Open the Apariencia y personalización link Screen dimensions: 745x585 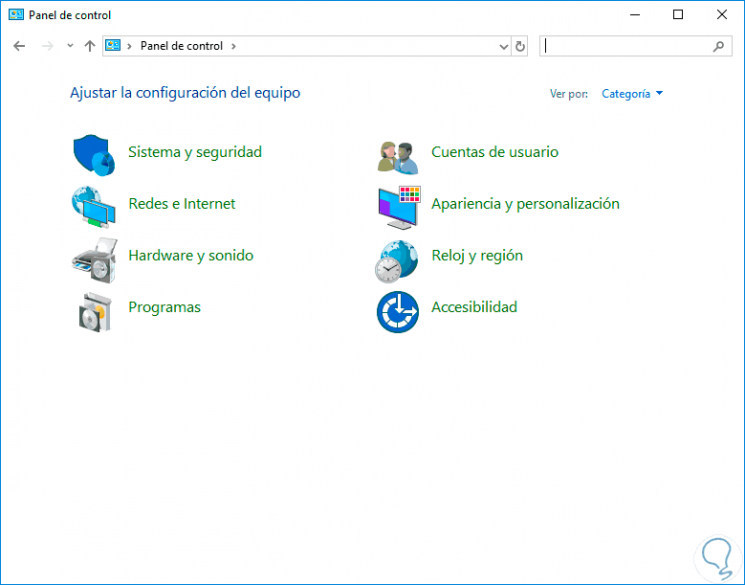525,204
